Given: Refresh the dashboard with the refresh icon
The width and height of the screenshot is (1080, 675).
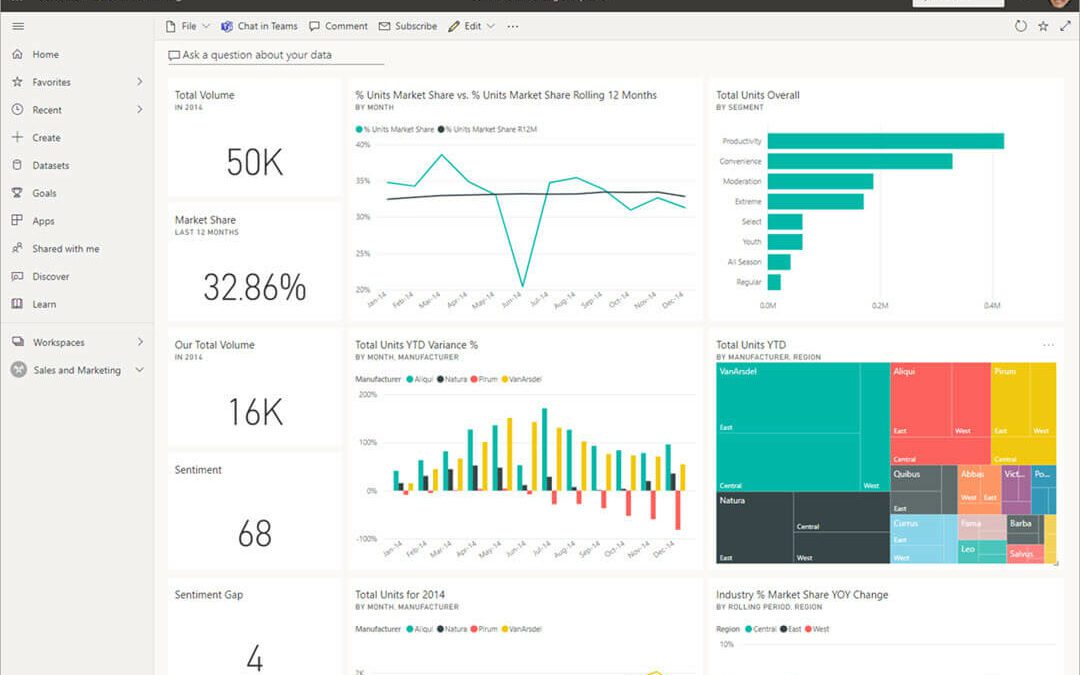Looking at the screenshot, I should tap(1020, 27).
